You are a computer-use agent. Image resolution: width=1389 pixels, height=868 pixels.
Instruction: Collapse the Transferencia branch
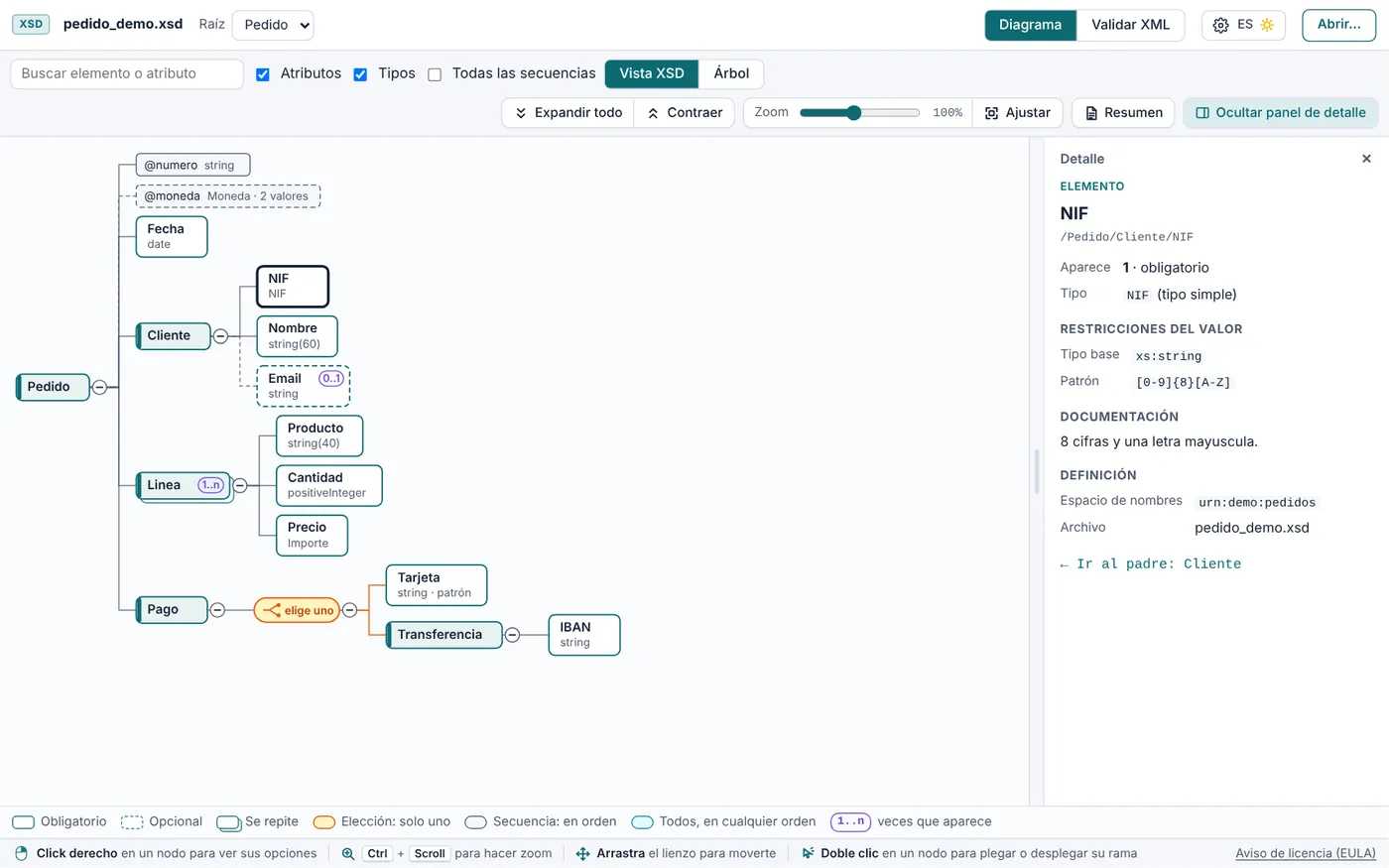point(512,635)
